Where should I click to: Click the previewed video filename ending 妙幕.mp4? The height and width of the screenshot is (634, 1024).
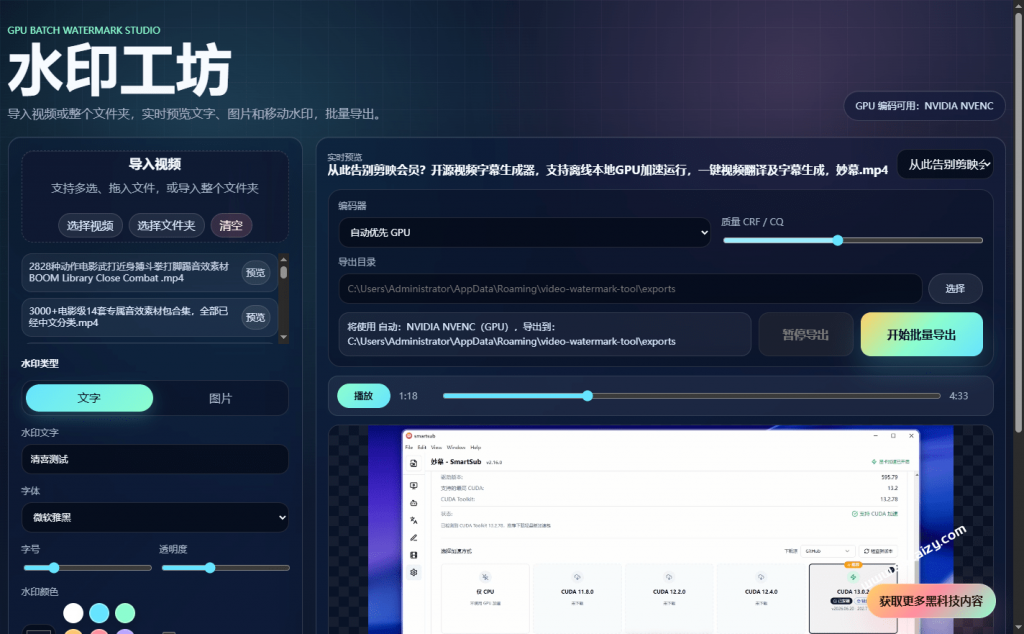607,170
